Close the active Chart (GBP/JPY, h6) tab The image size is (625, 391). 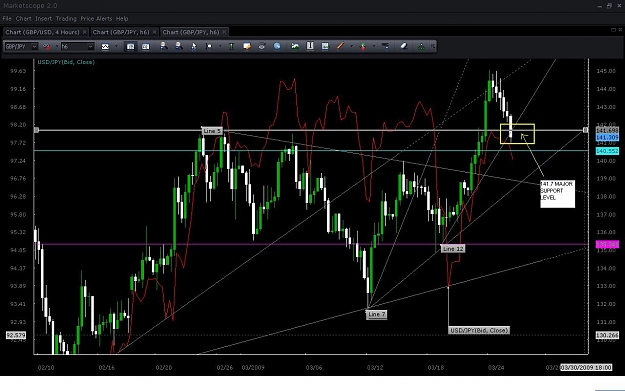[x=224, y=32]
